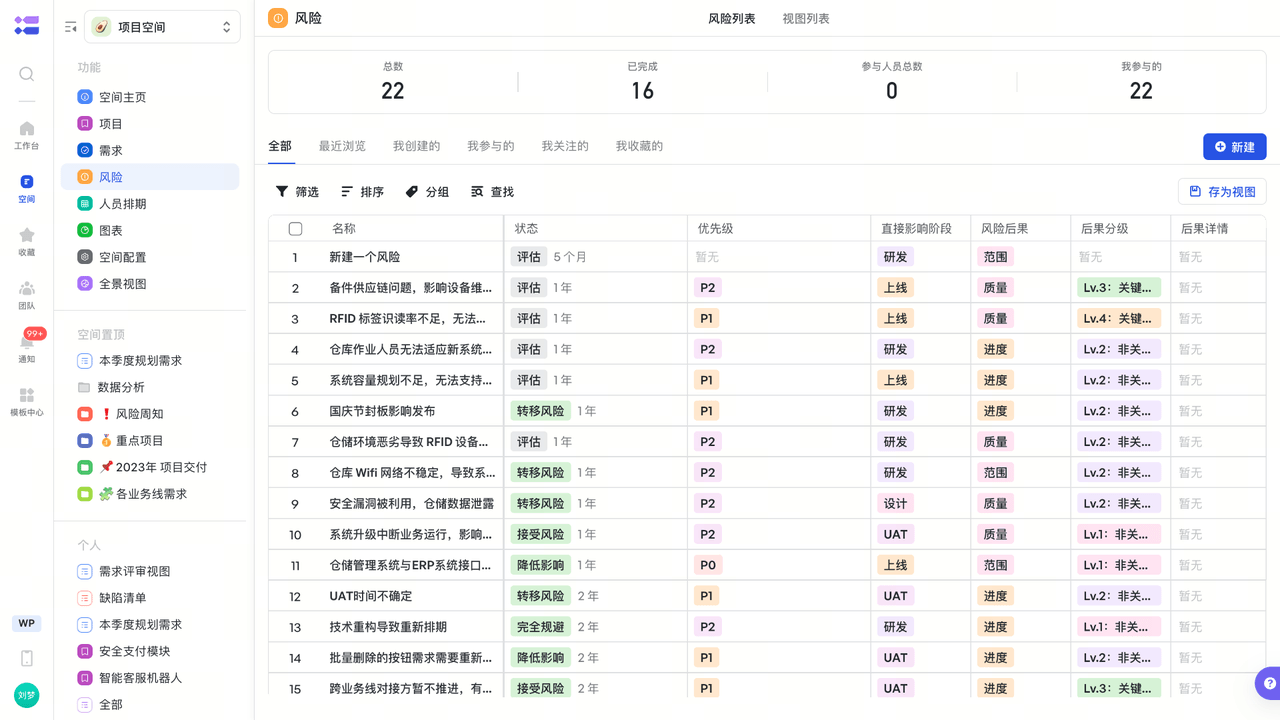The height and width of the screenshot is (720, 1280).
Task: Click the Lv.4 orange severity tag
Action: 1120,319
